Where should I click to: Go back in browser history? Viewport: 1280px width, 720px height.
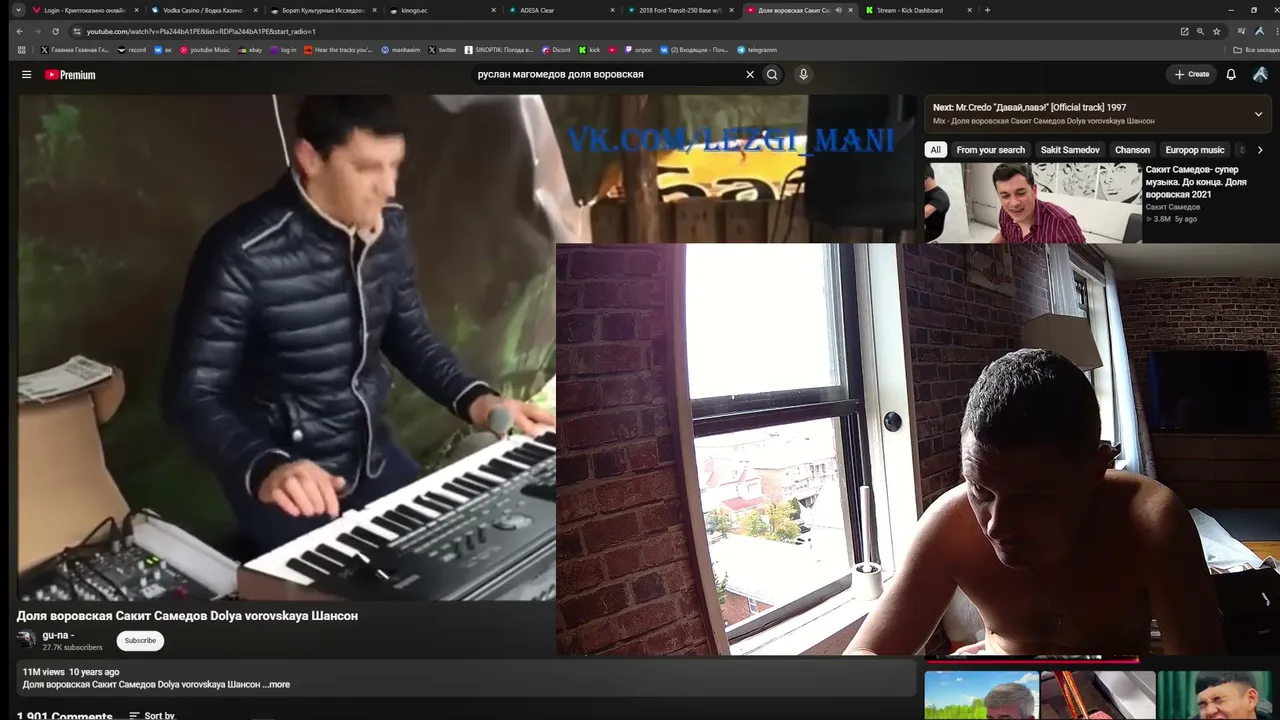[x=20, y=31]
